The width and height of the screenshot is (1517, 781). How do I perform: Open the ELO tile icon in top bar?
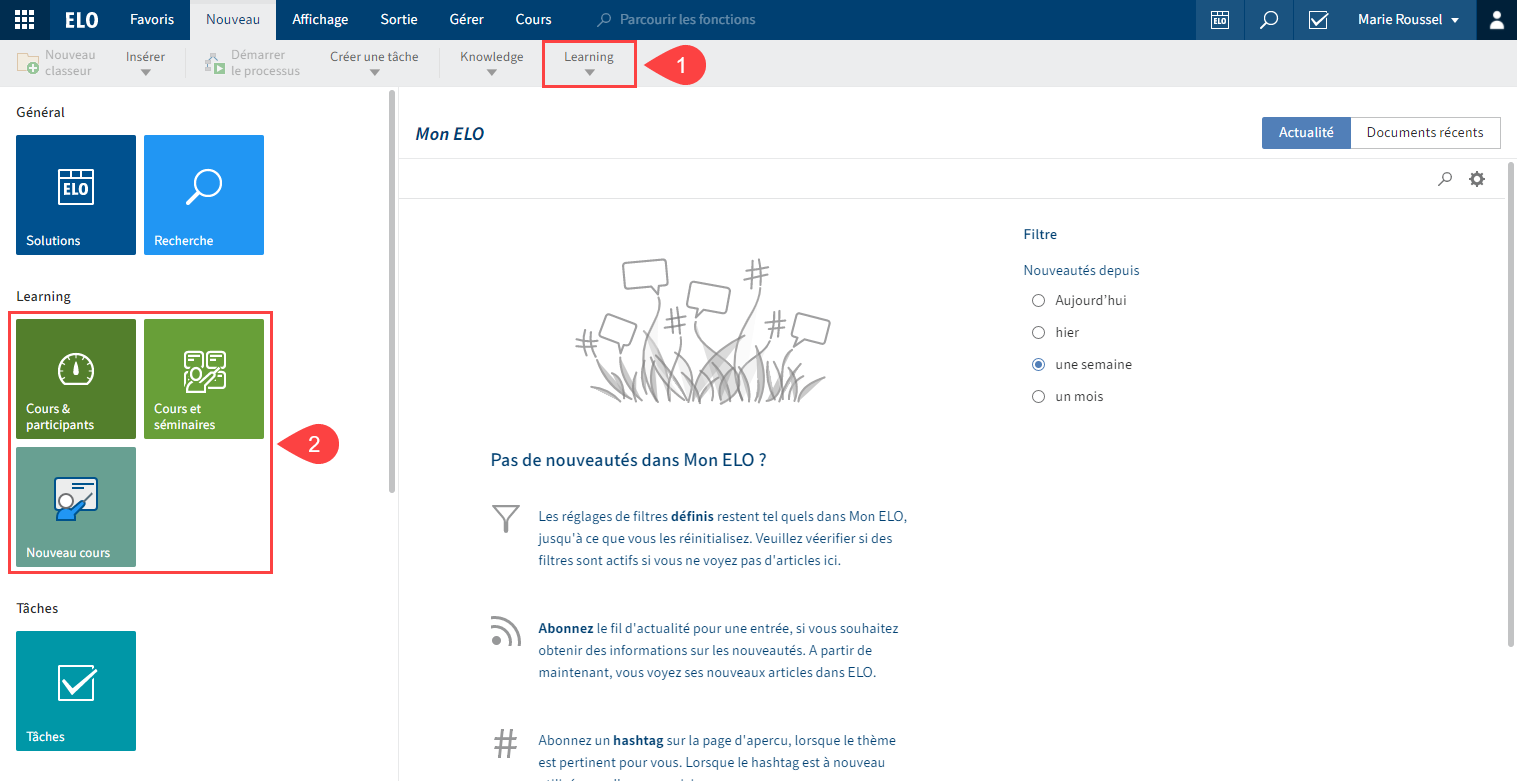(x=1219, y=20)
